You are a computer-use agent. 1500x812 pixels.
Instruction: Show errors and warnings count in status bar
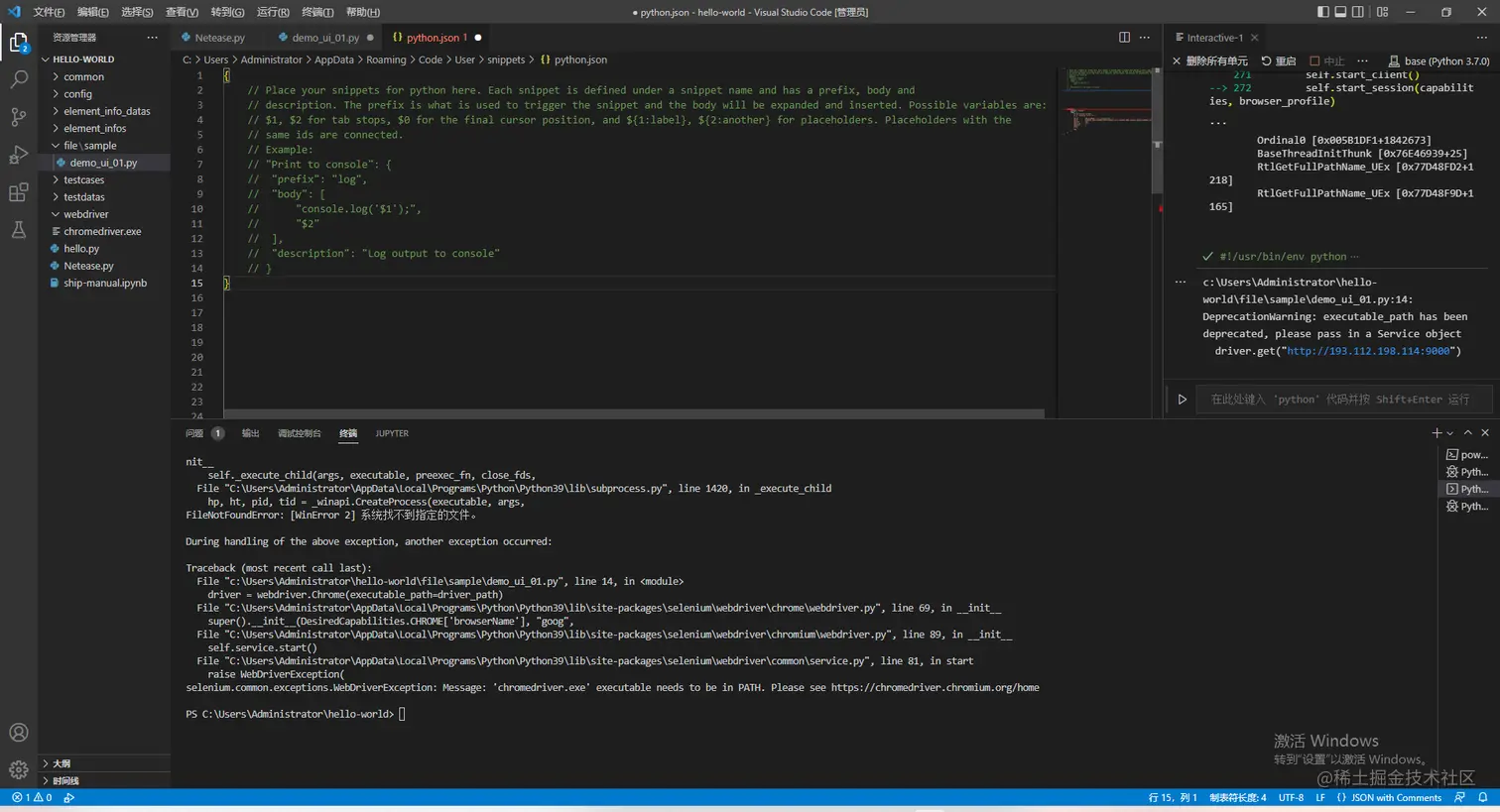(x=32, y=797)
